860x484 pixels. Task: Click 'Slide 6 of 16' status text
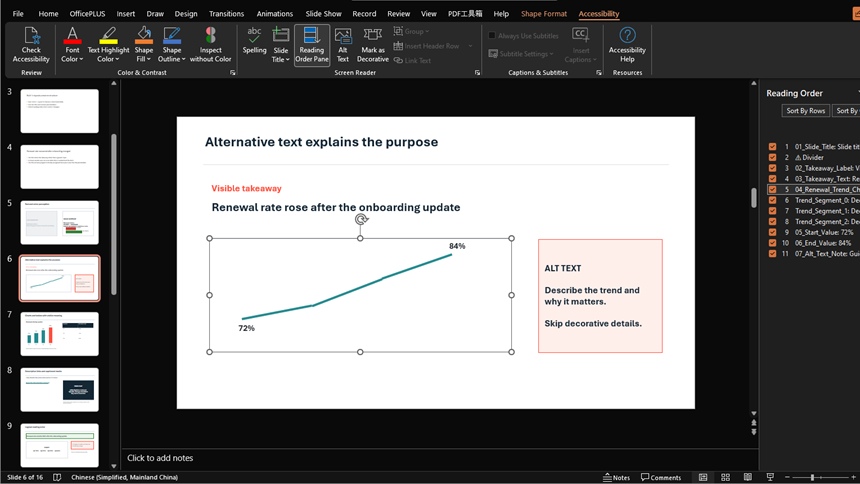pyautogui.click(x=25, y=477)
